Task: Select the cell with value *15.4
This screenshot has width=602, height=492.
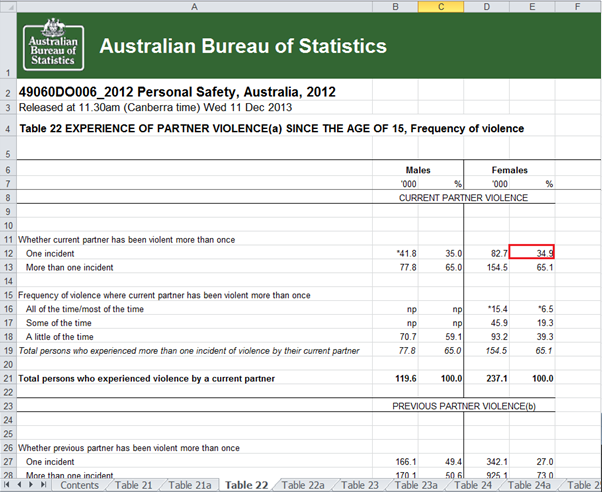Action: 486,309
